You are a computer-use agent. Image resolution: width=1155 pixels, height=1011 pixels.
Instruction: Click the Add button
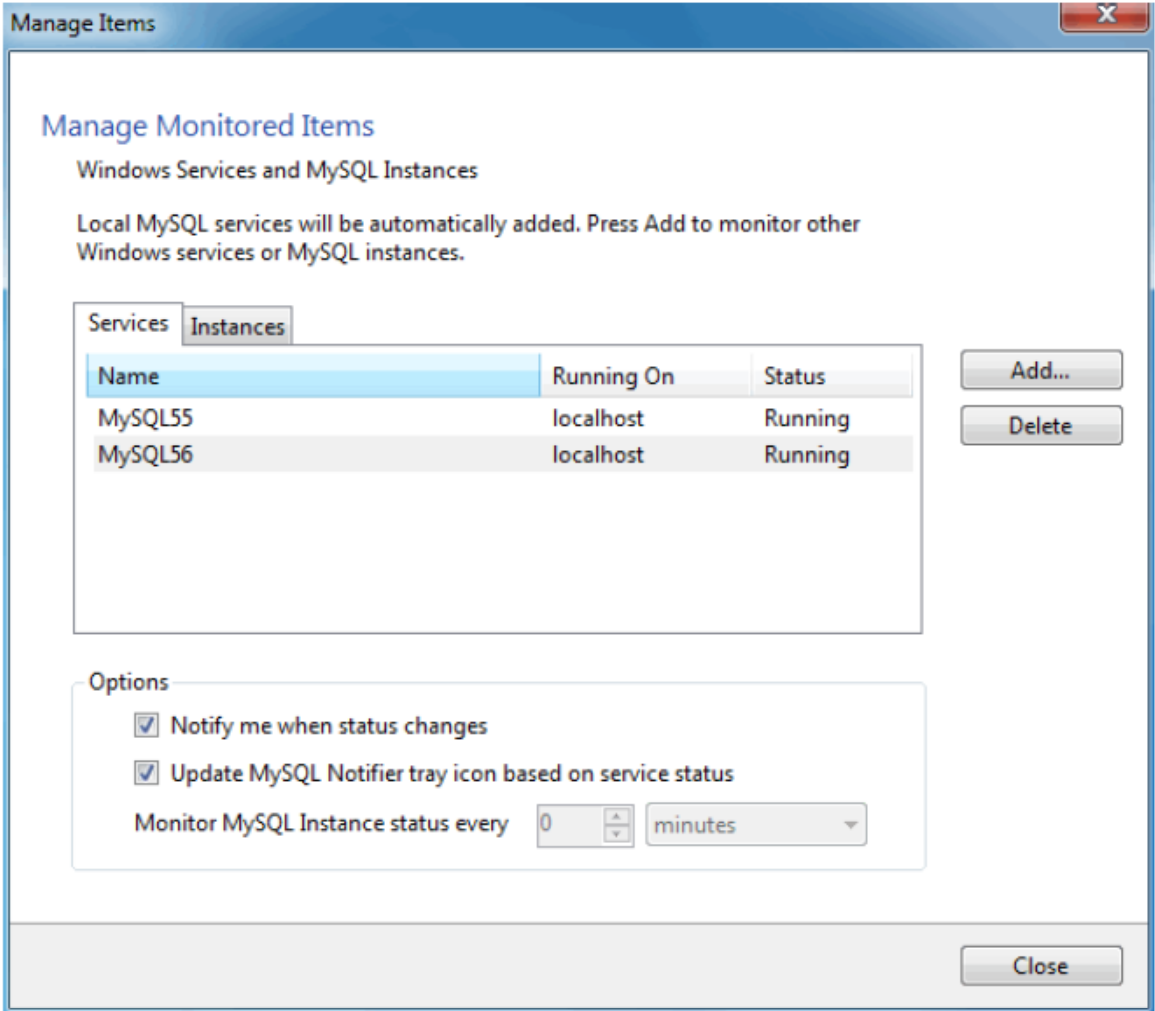[x=1040, y=369]
